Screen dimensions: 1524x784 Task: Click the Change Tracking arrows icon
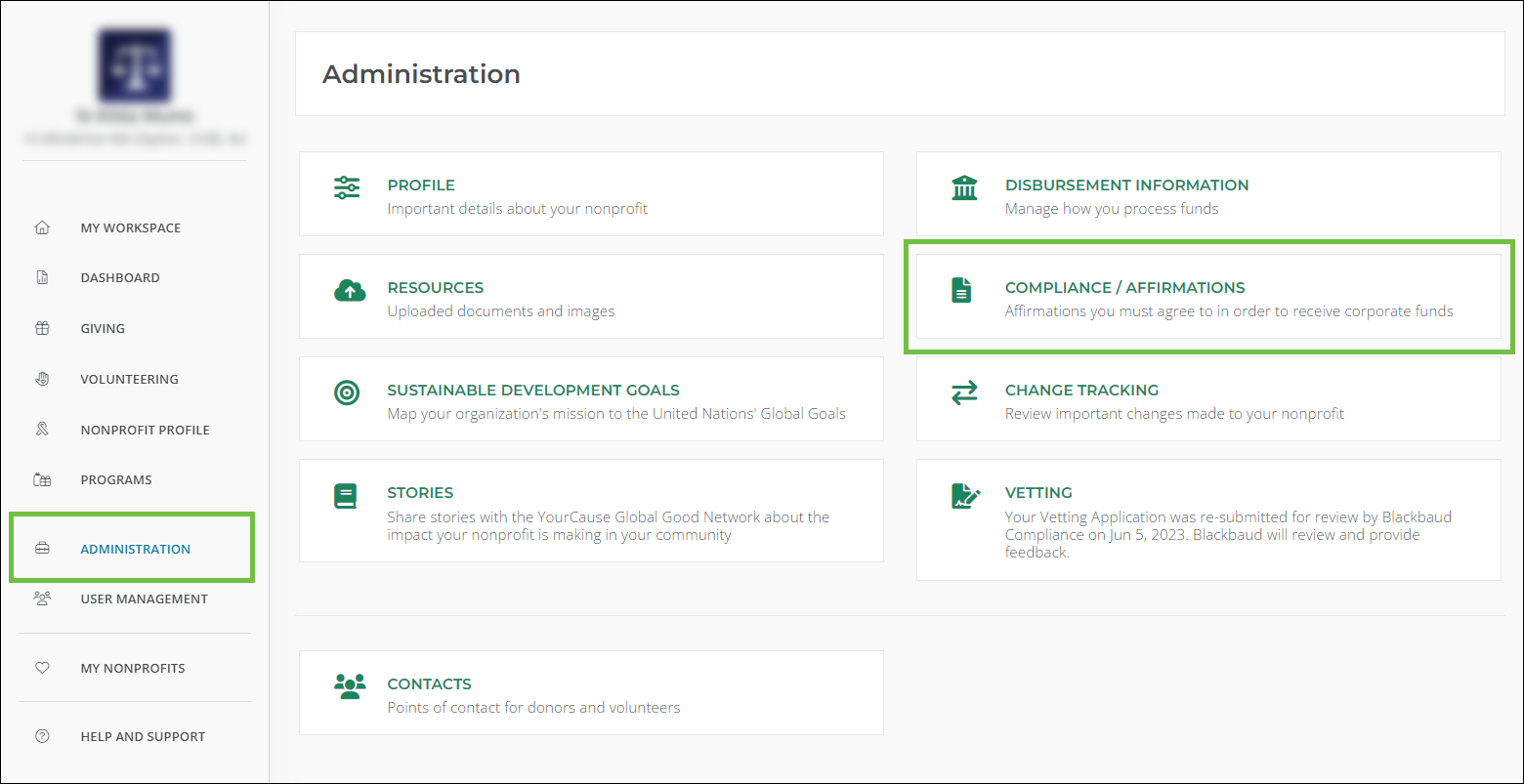click(964, 392)
